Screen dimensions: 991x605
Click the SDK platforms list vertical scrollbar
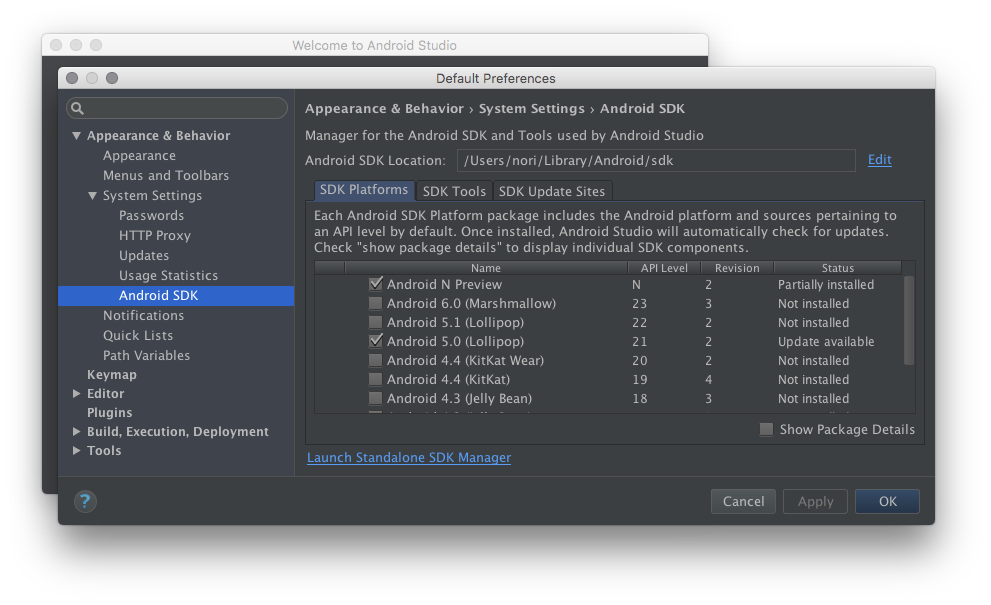pyautogui.click(x=909, y=321)
